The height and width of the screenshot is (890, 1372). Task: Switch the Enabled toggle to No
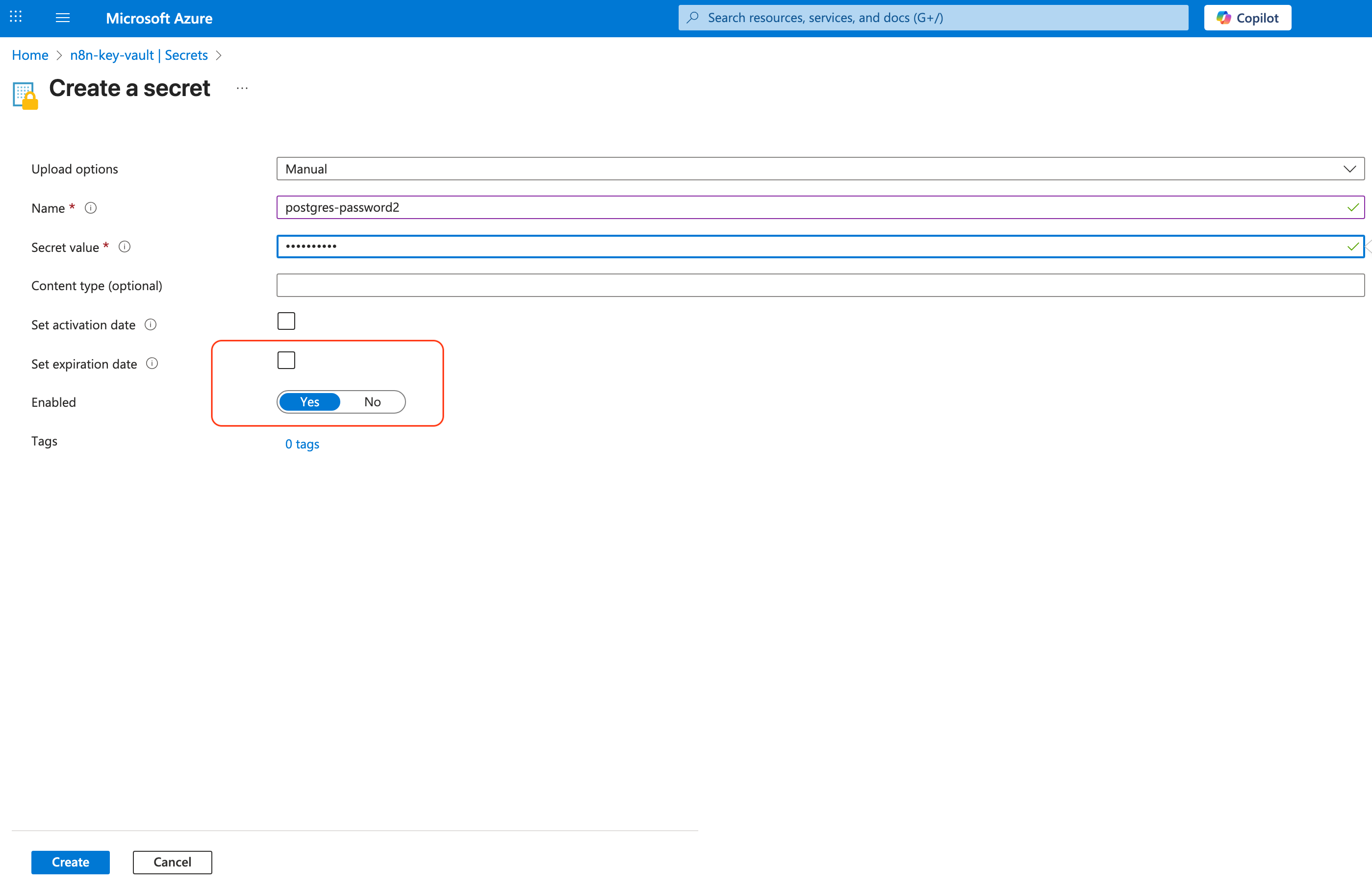tap(372, 402)
